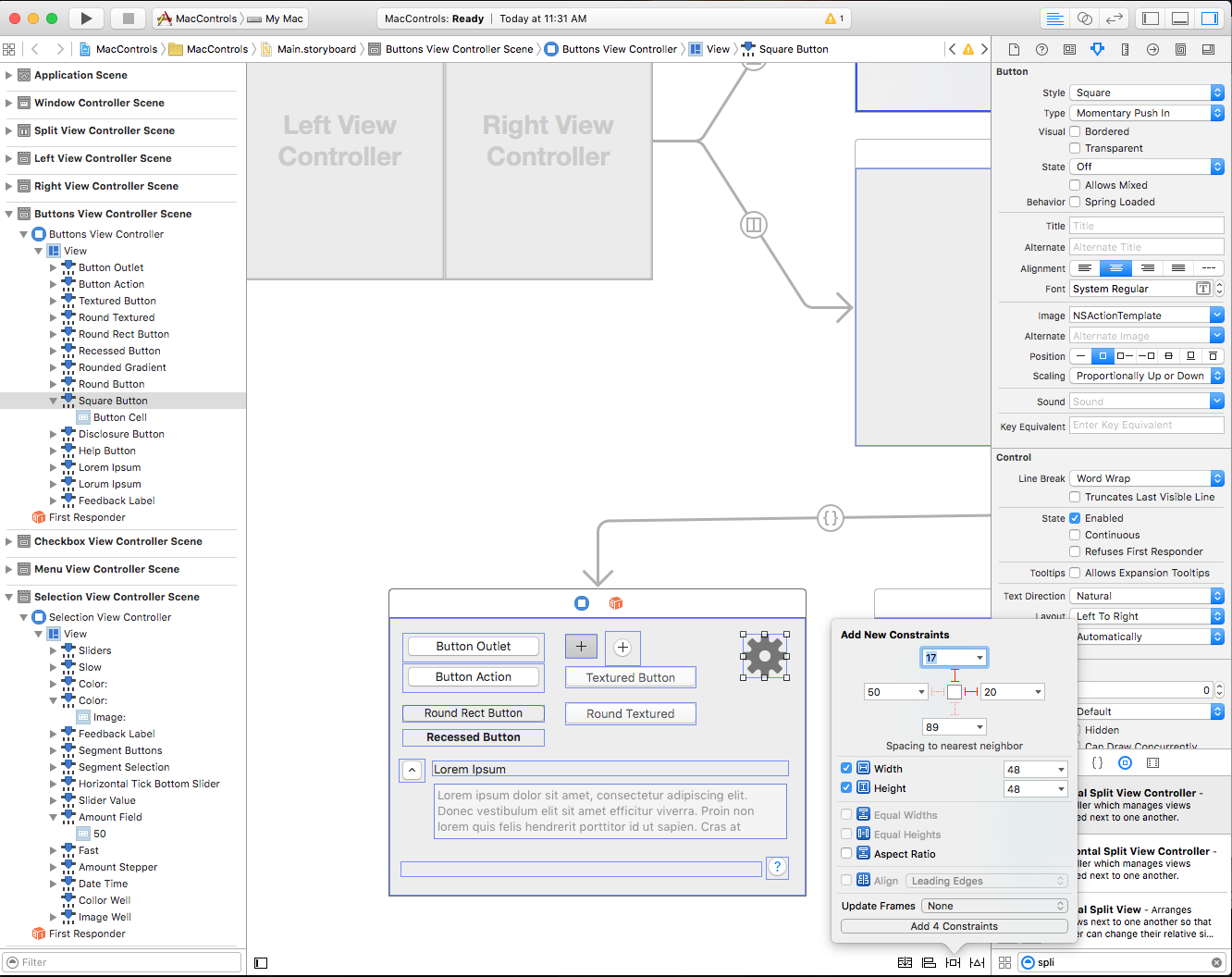Open the Identity inspector
1232x977 pixels.
(x=1069, y=49)
